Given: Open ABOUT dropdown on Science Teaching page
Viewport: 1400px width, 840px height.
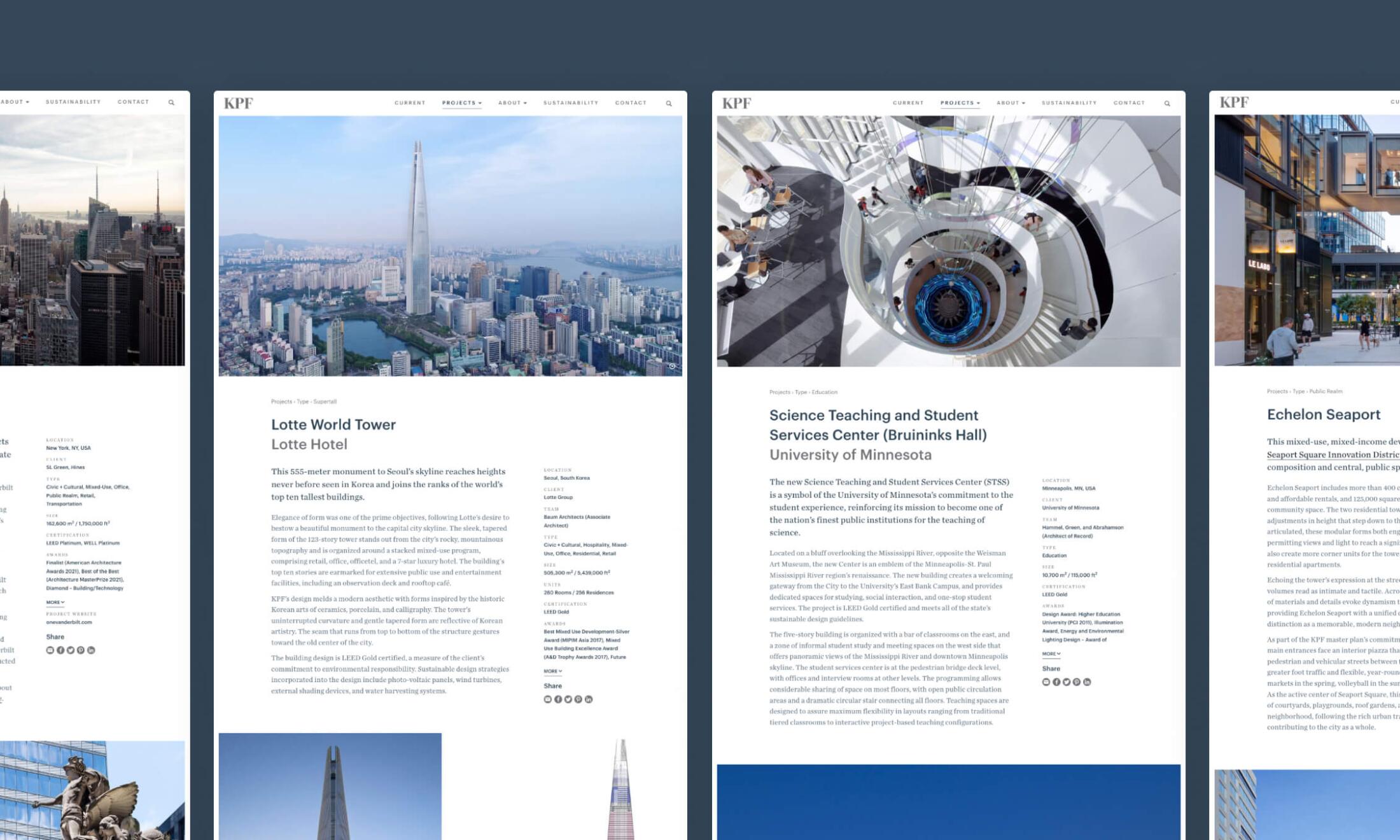Looking at the screenshot, I should pos(1011,103).
